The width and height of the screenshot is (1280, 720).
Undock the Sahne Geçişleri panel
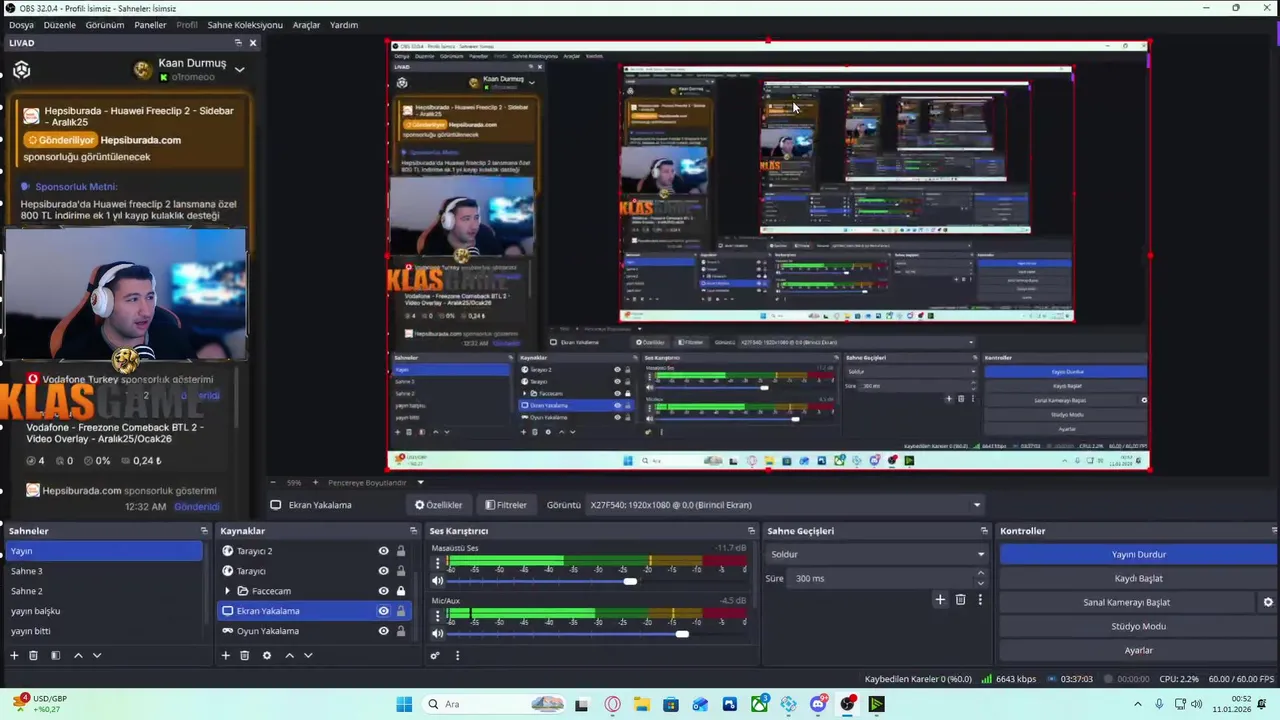click(984, 531)
